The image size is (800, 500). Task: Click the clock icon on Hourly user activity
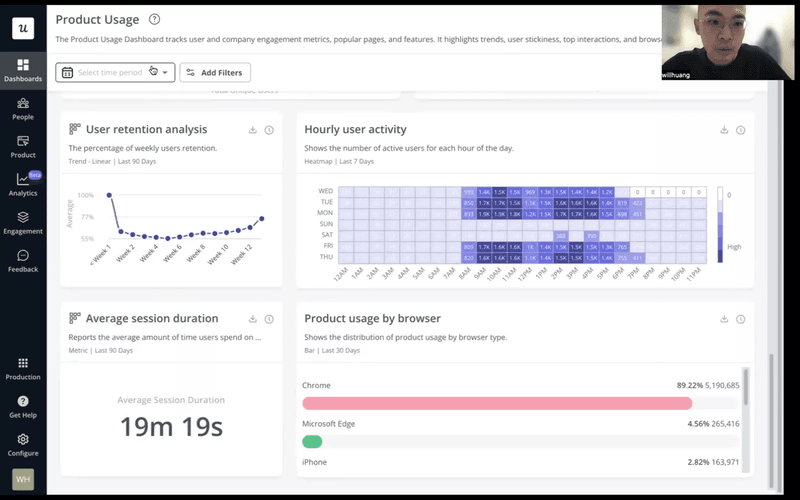point(740,130)
